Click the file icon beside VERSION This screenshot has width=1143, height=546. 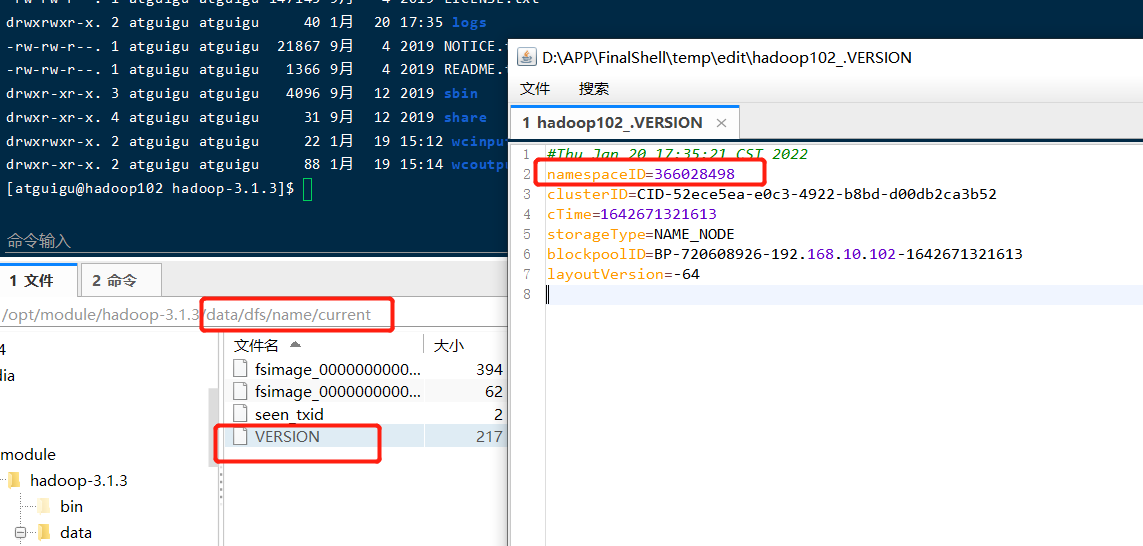pos(240,437)
